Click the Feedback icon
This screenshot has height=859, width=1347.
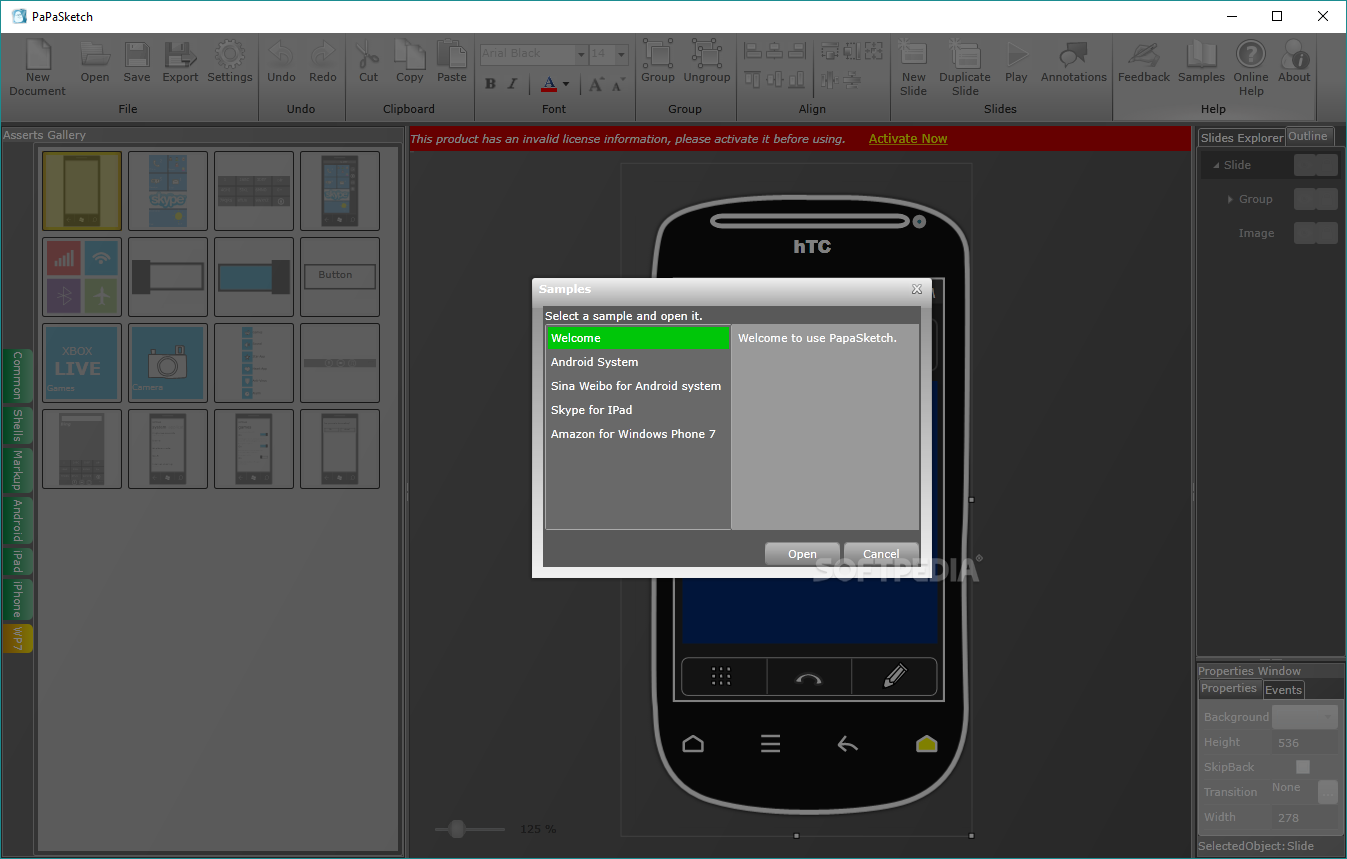click(x=1144, y=55)
